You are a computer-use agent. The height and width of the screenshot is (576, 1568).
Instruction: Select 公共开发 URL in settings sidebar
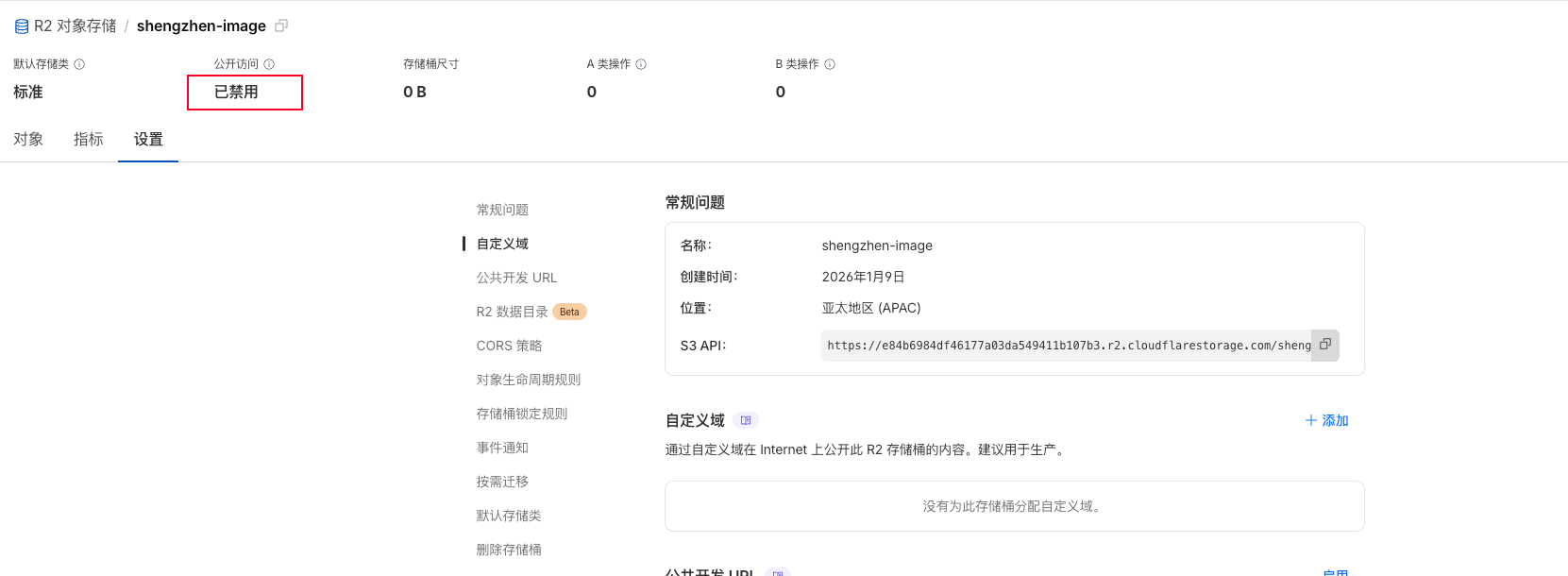pos(516,278)
